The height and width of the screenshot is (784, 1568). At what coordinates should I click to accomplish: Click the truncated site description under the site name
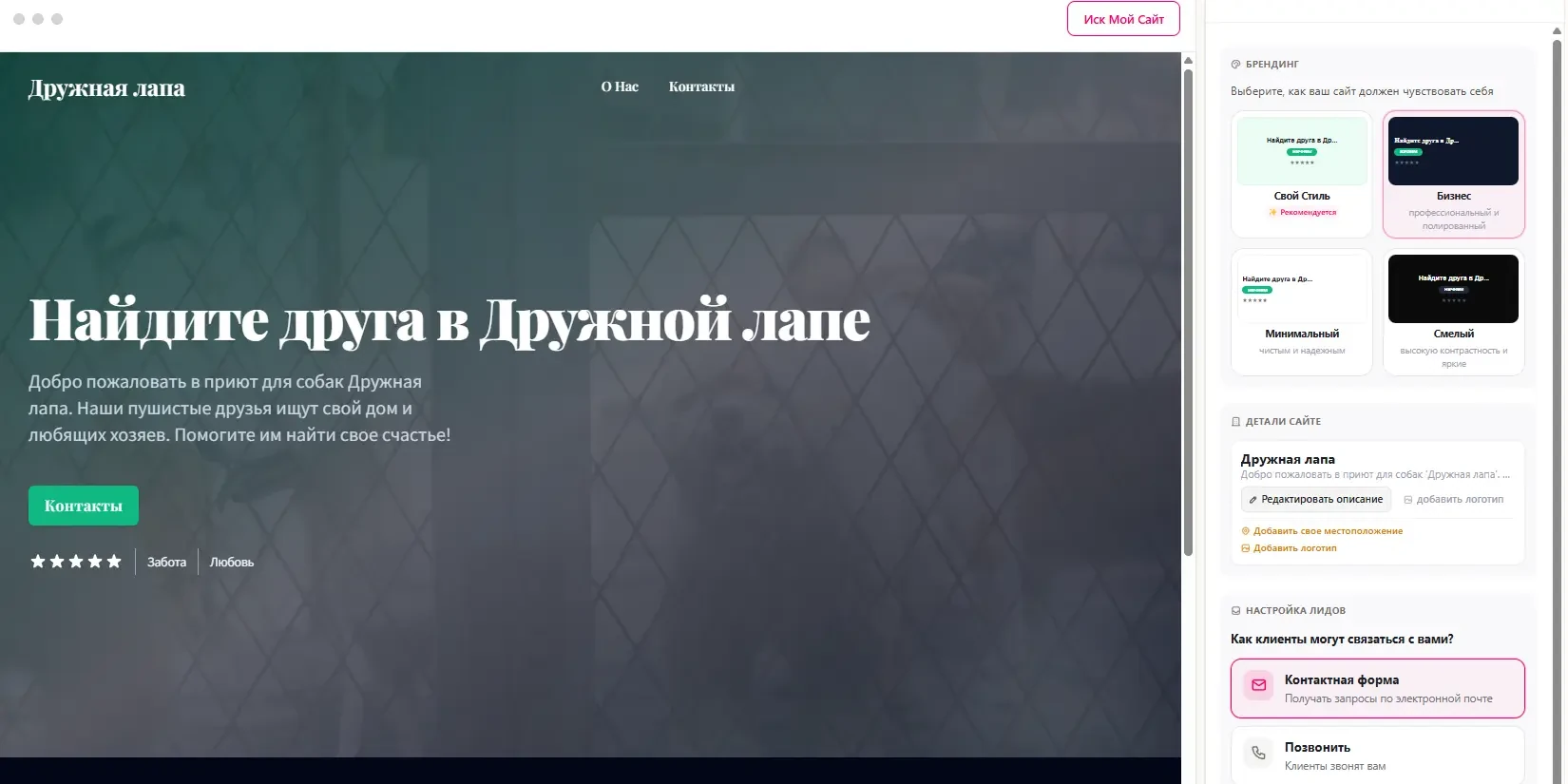click(x=1375, y=474)
